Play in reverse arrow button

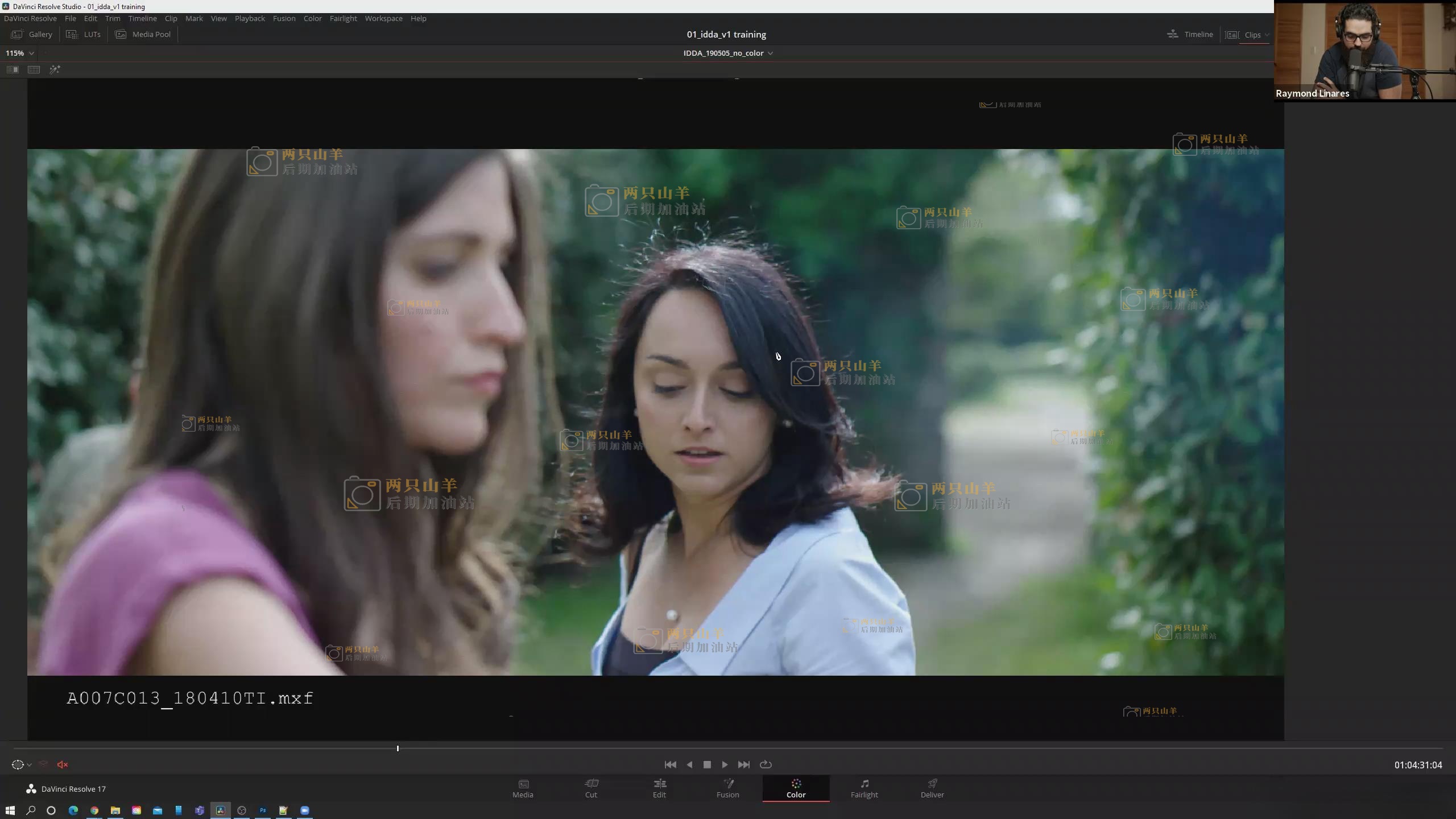[689, 764]
